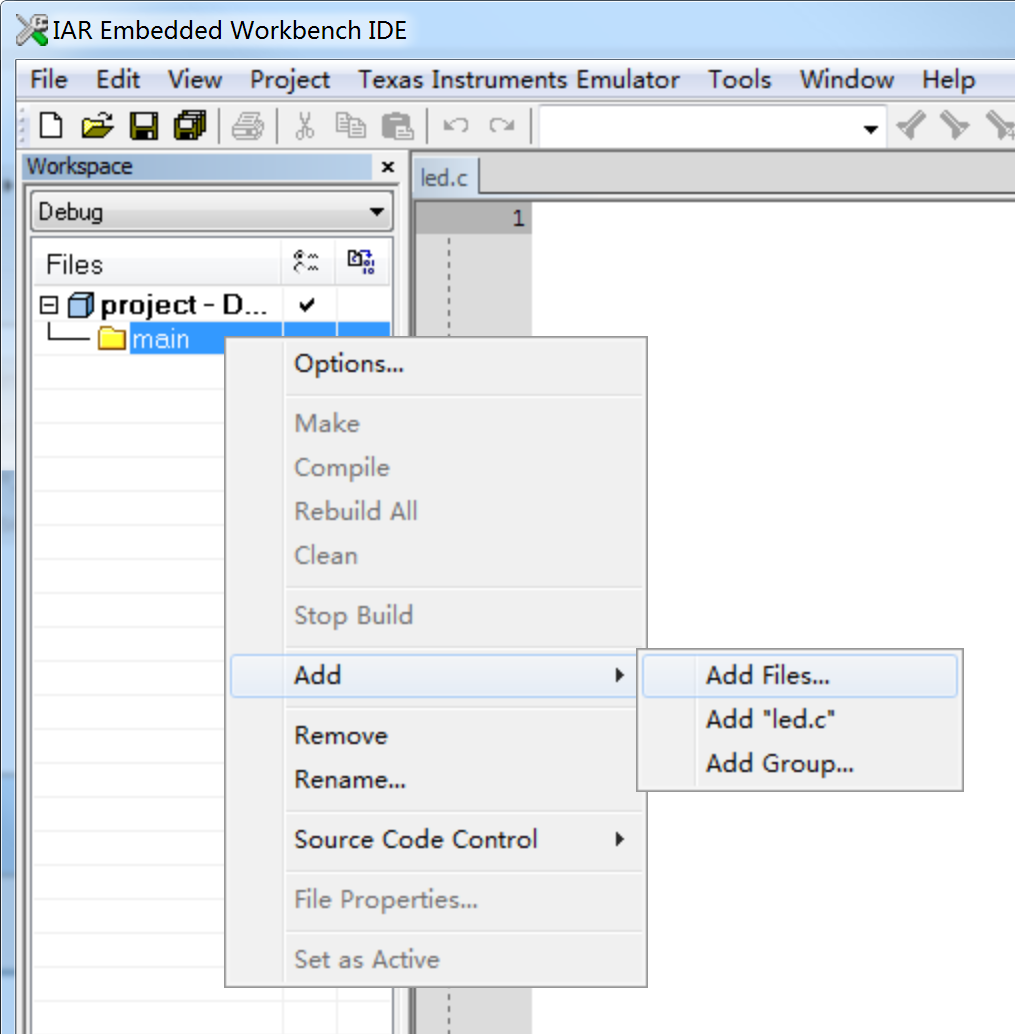Select Rename... in the context menu
The width and height of the screenshot is (1015, 1034).
click(x=435, y=779)
